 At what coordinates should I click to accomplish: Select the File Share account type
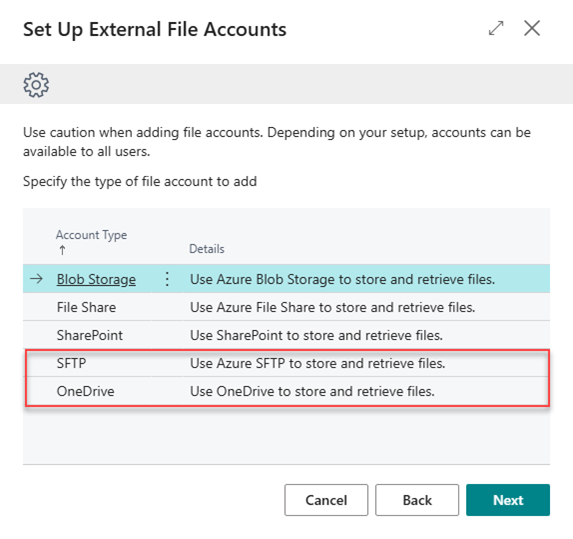pos(86,307)
